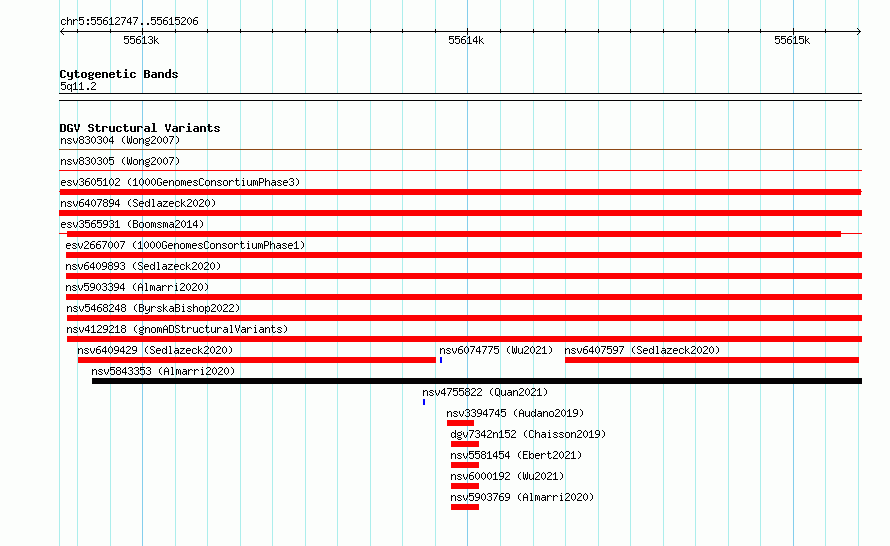Click the 55615k ruler label
Image resolution: width=890 pixels, height=546 pixels.
coord(792,40)
